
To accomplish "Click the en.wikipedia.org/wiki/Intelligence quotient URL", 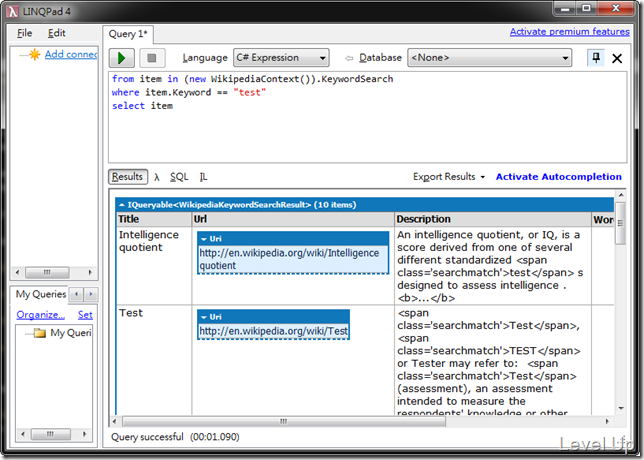I will (289, 259).
